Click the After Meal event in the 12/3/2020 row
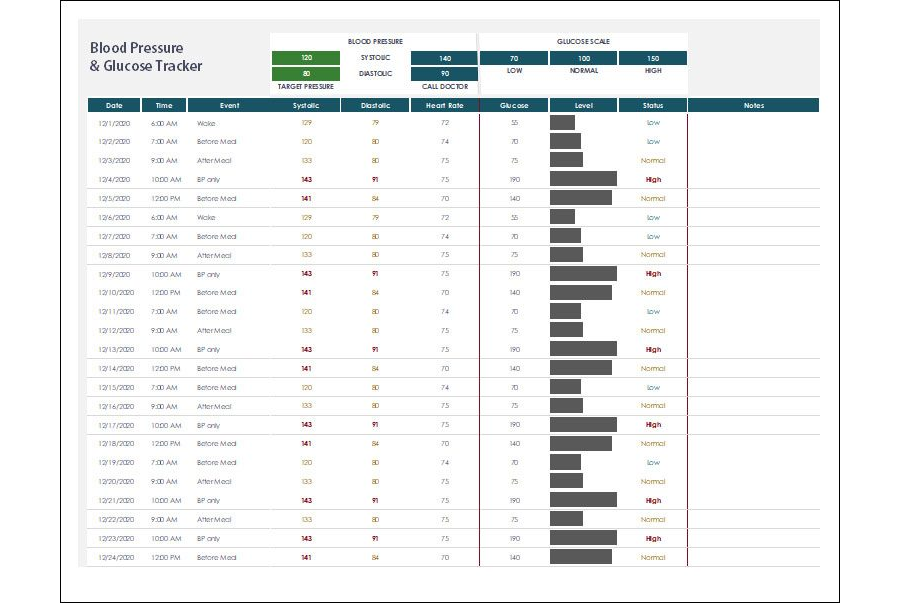The image size is (900, 603). coord(214,161)
